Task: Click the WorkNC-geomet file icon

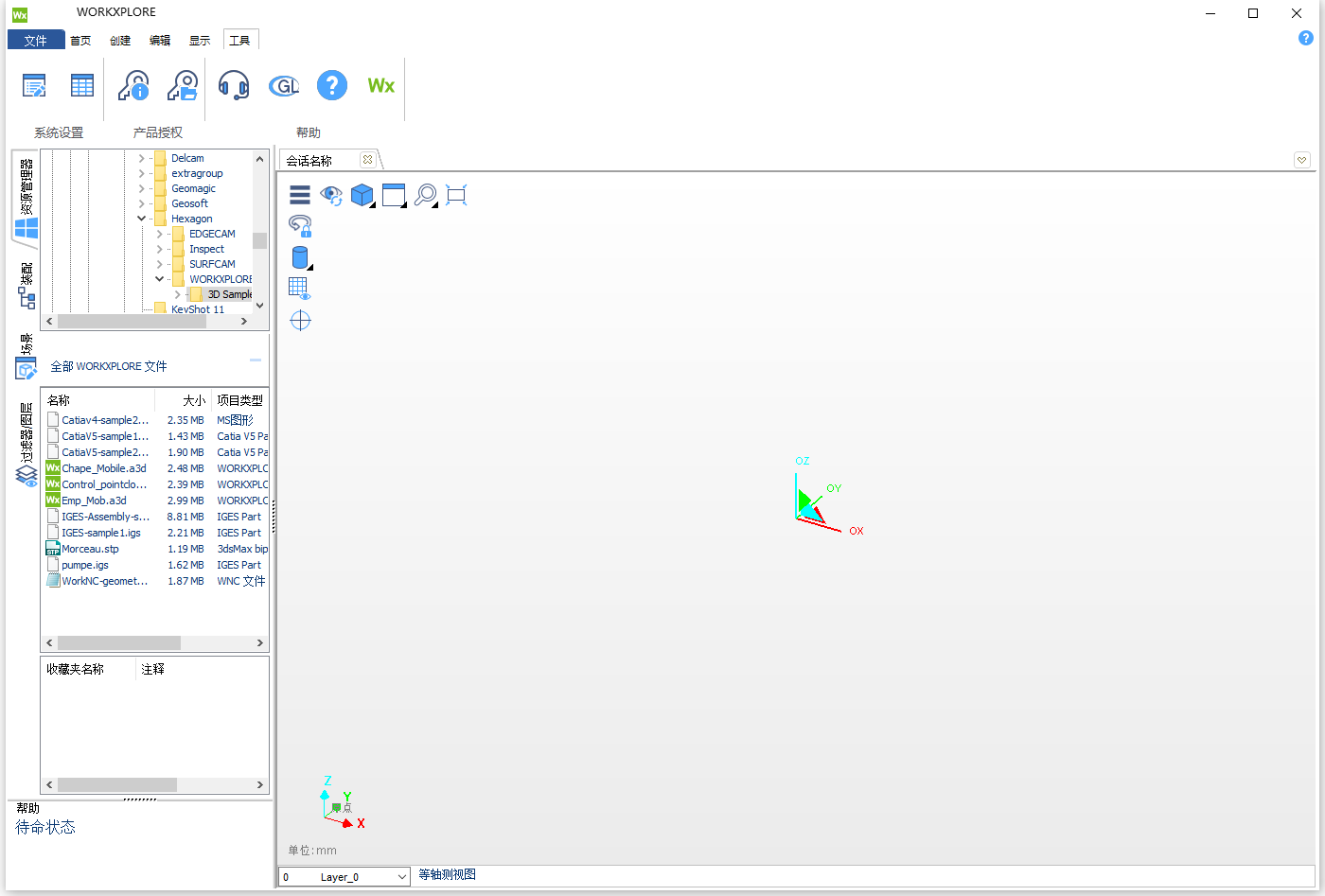Action: (53, 581)
